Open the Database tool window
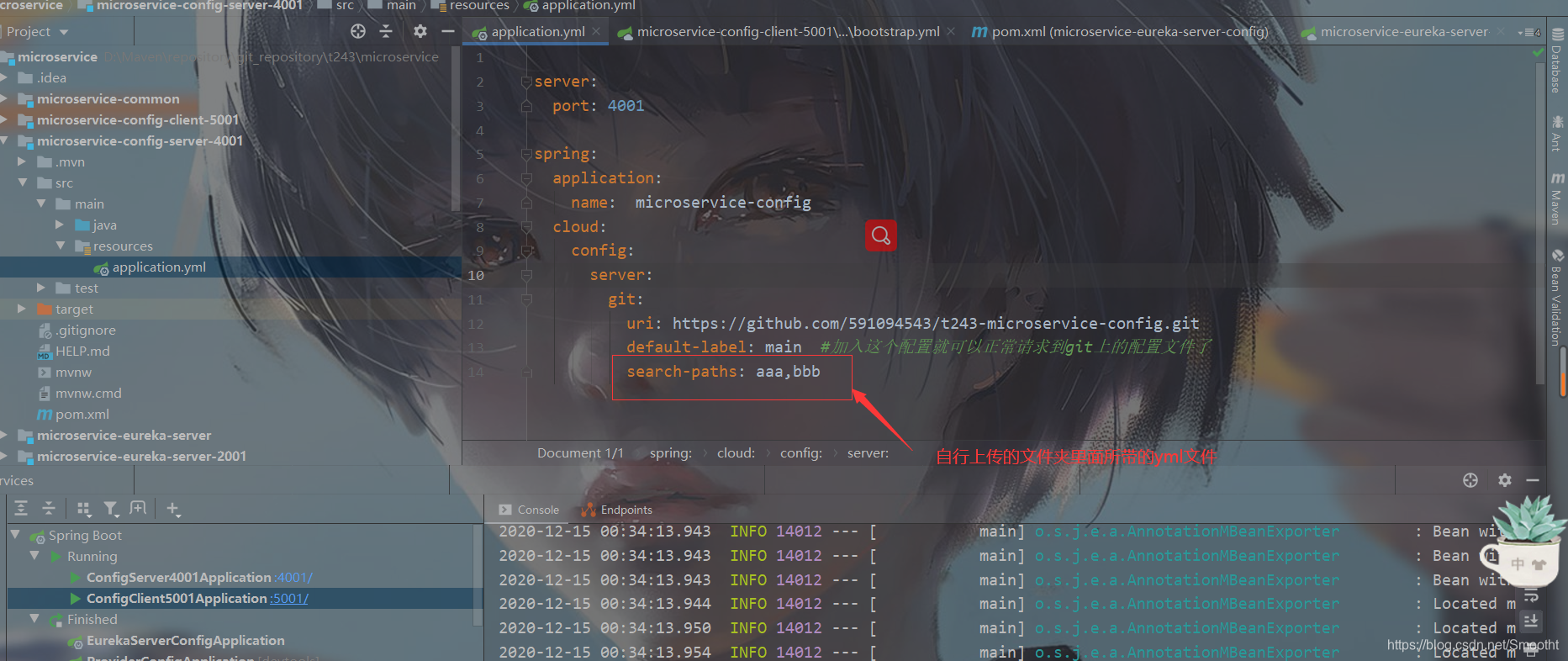Screen dimensions: 1568x661 pos(1557,61)
